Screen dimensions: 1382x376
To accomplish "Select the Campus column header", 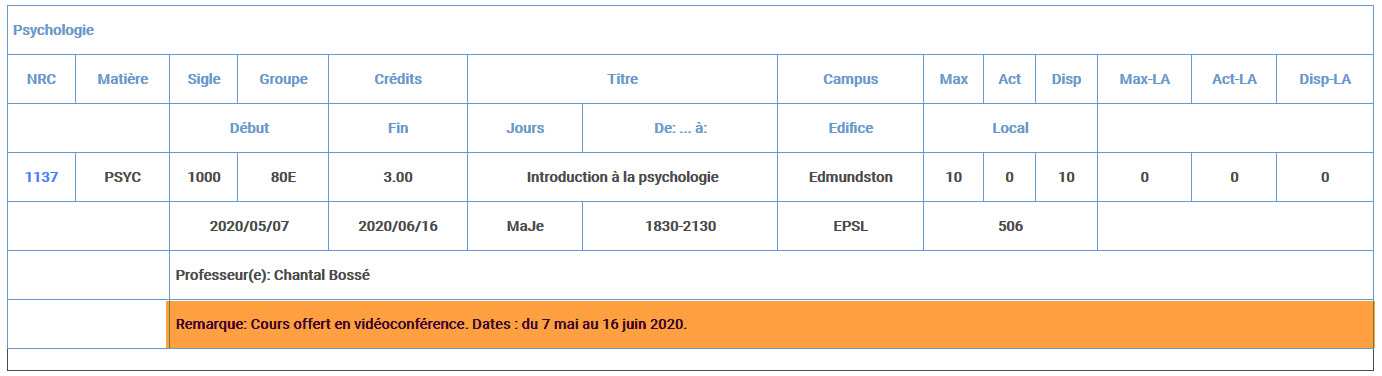I will [x=850, y=79].
